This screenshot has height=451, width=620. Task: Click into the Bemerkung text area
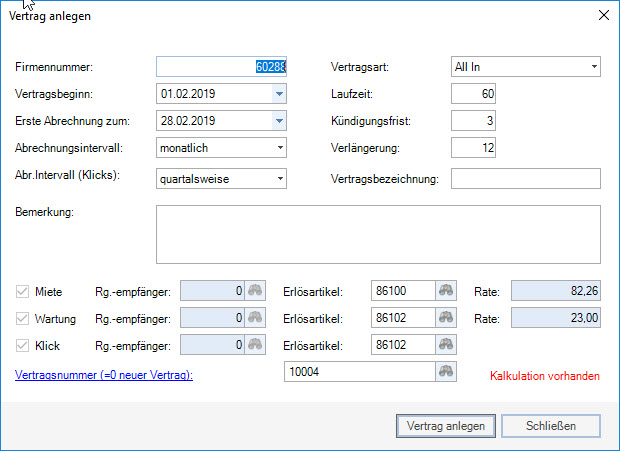[x=377, y=234]
